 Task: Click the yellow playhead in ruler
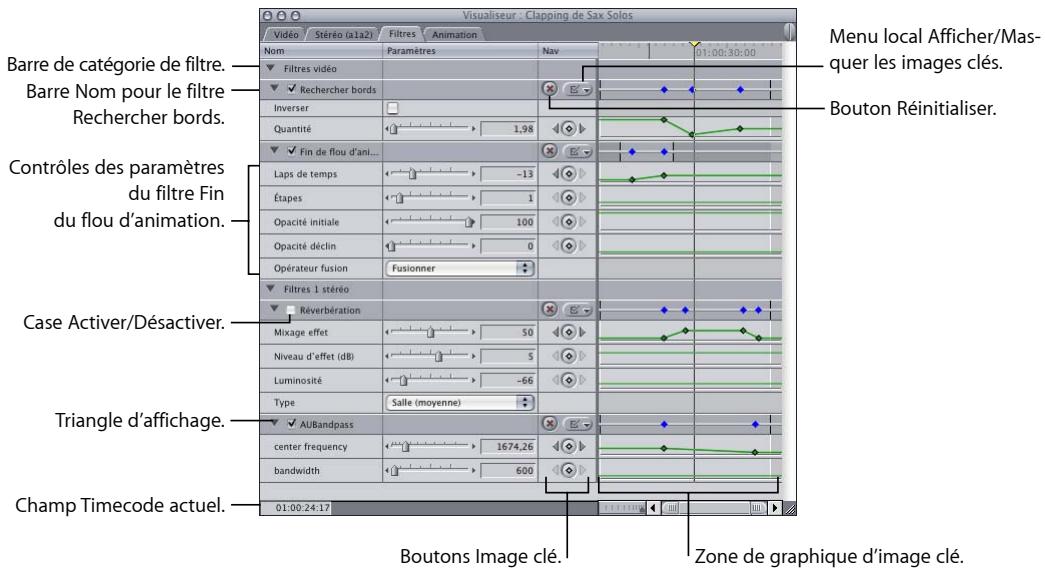[694, 43]
